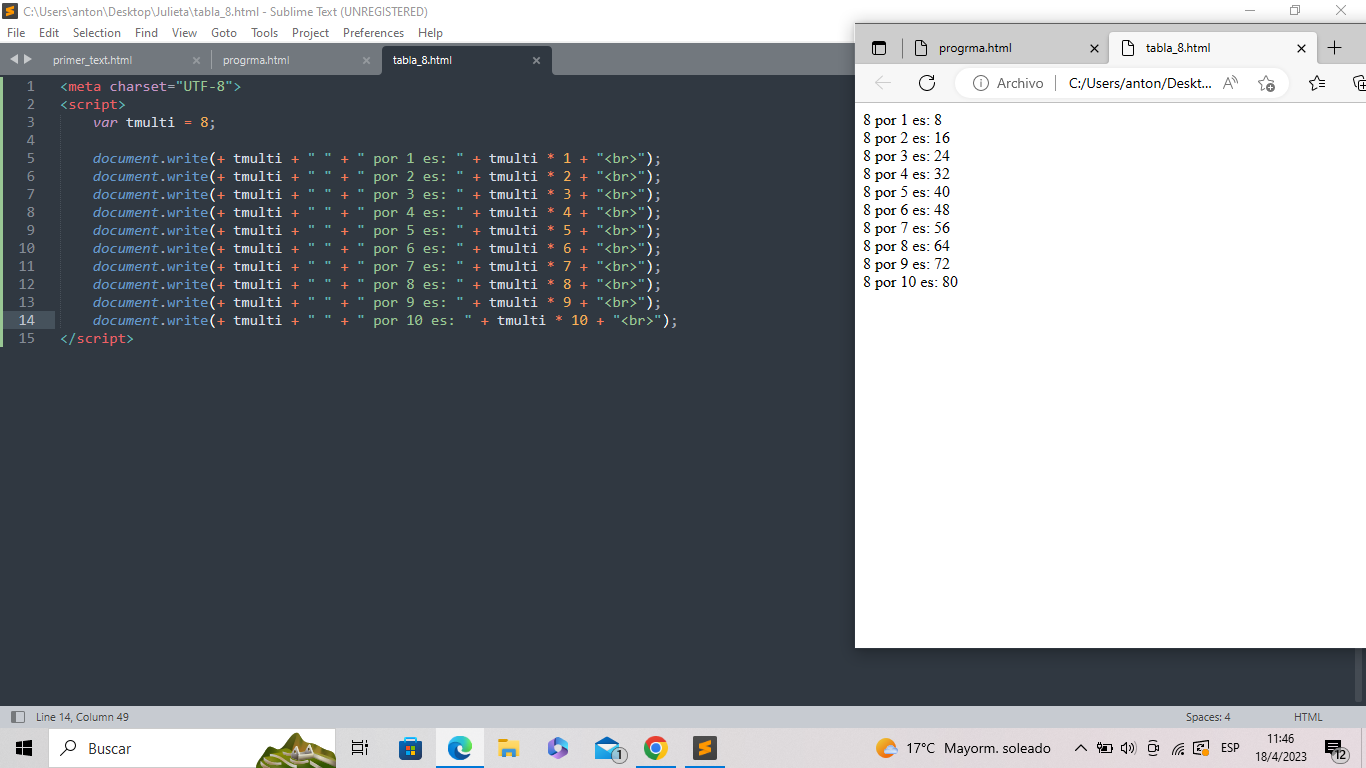
Task: Open the Goto menu
Action: pyautogui.click(x=224, y=33)
